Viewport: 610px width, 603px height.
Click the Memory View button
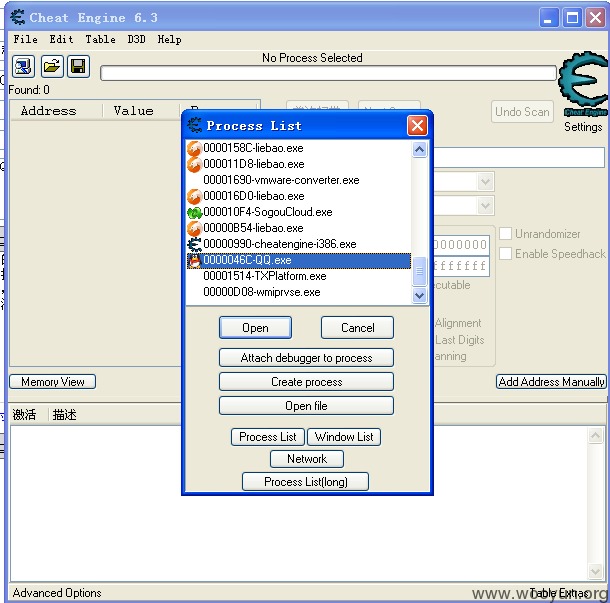tap(53, 382)
